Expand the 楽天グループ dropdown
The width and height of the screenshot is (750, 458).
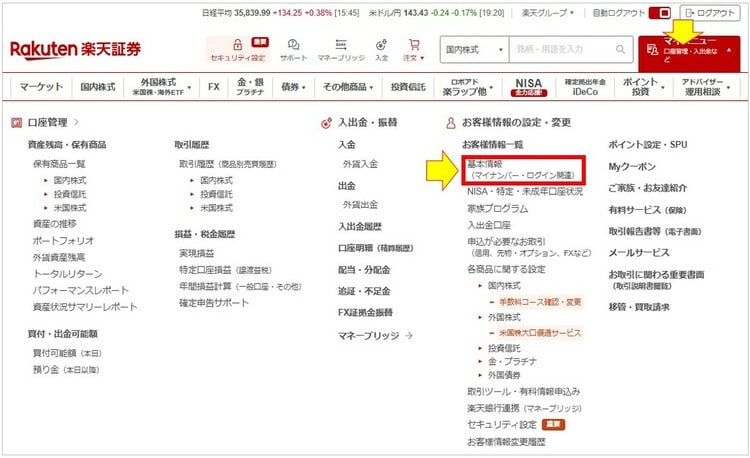point(547,13)
